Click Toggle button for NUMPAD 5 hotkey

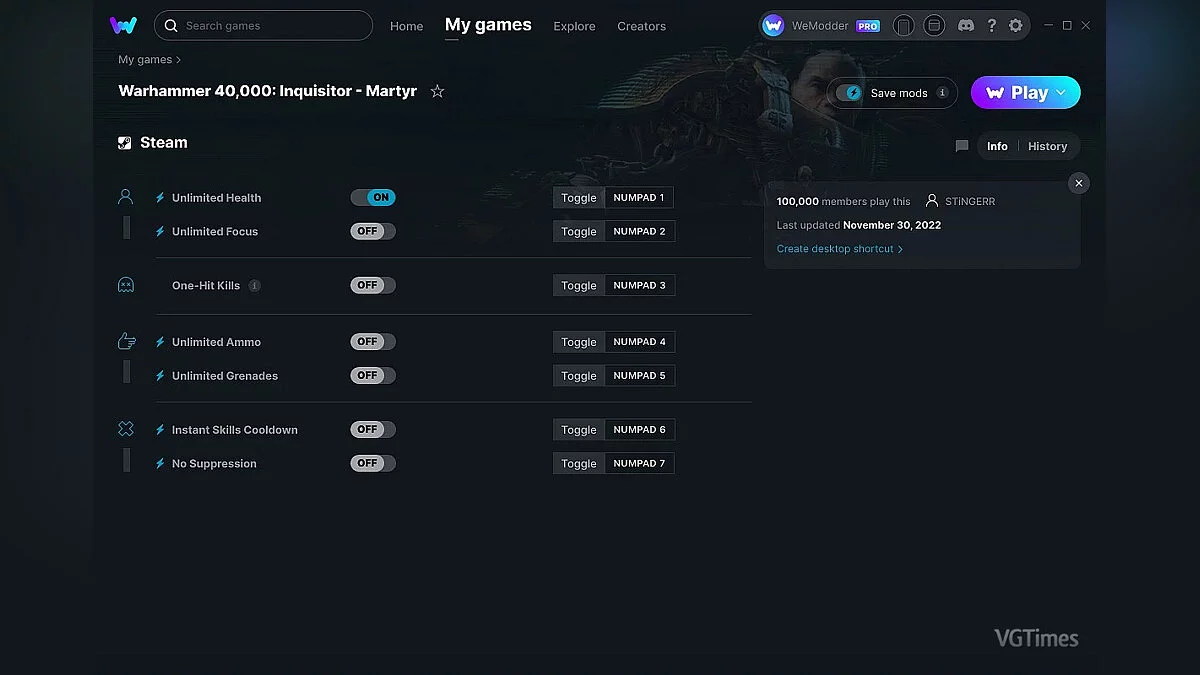pyautogui.click(x=578, y=376)
